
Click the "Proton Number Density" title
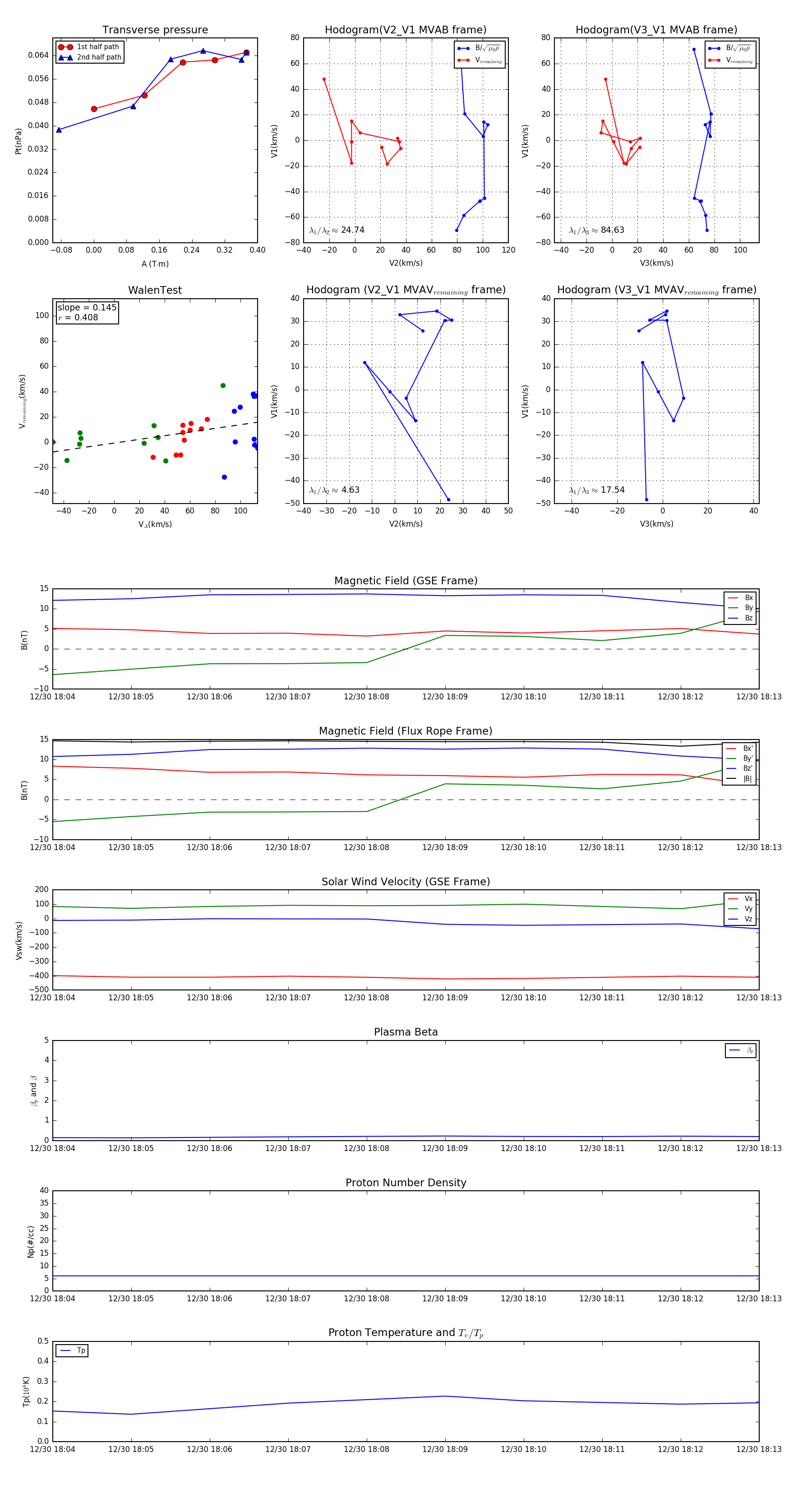pos(406,1183)
